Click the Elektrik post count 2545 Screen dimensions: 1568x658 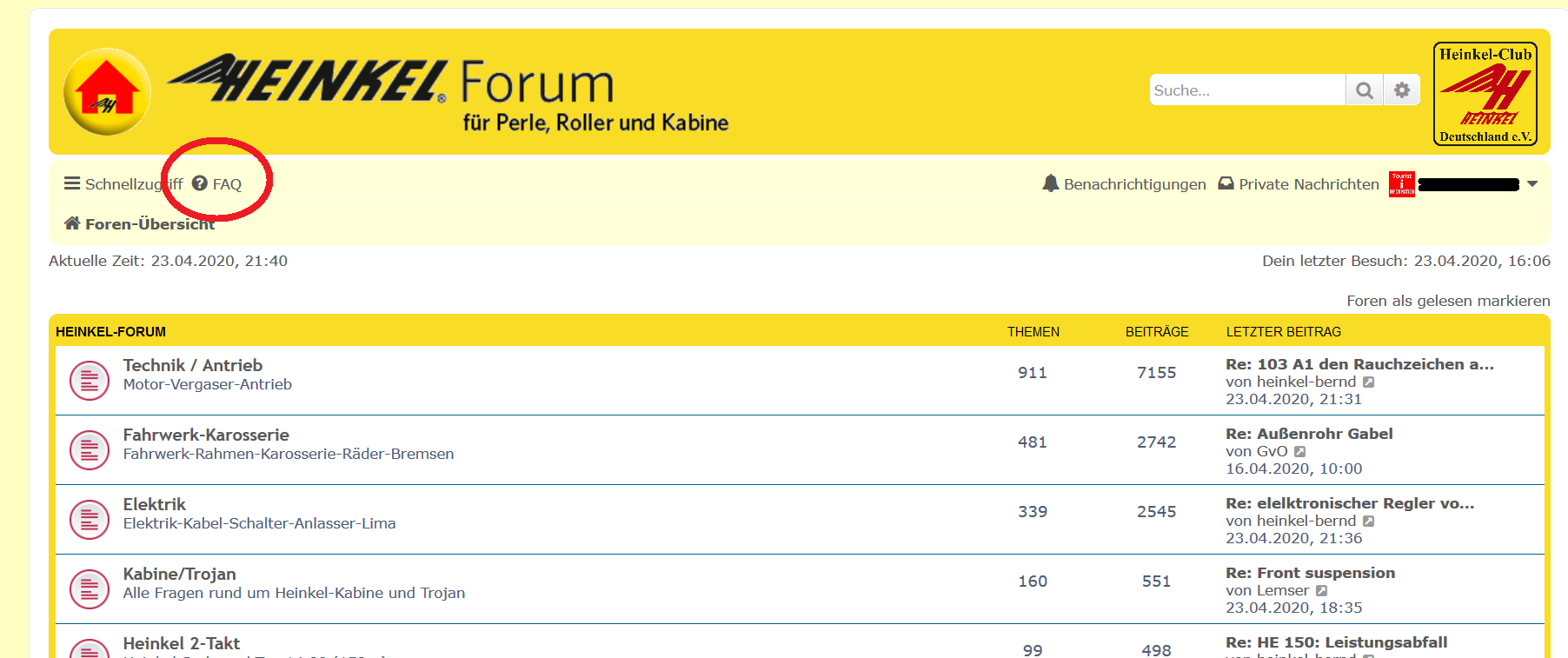1157,512
